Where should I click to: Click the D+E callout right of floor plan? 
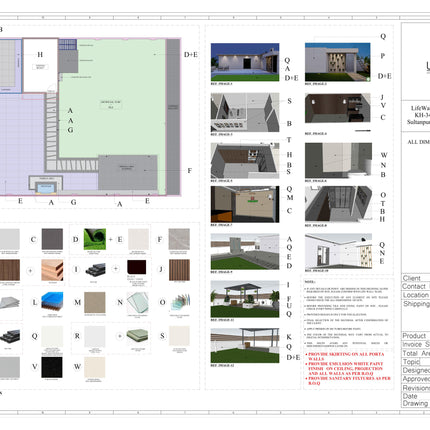[191, 55]
